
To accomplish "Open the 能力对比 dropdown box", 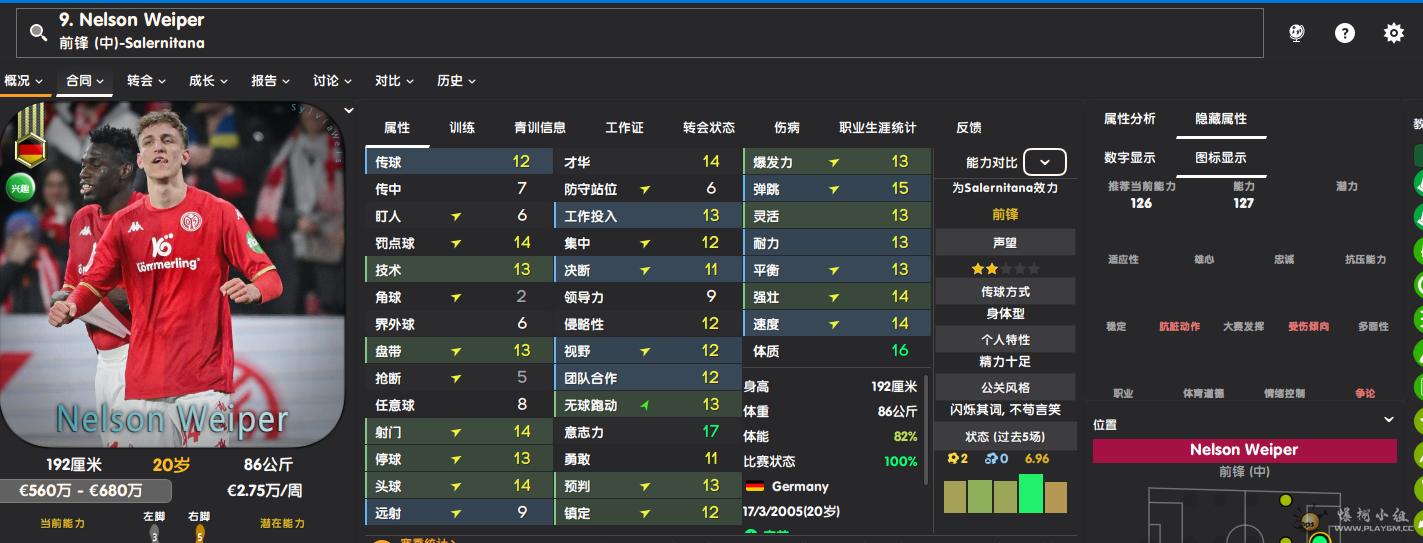I will click(1045, 162).
